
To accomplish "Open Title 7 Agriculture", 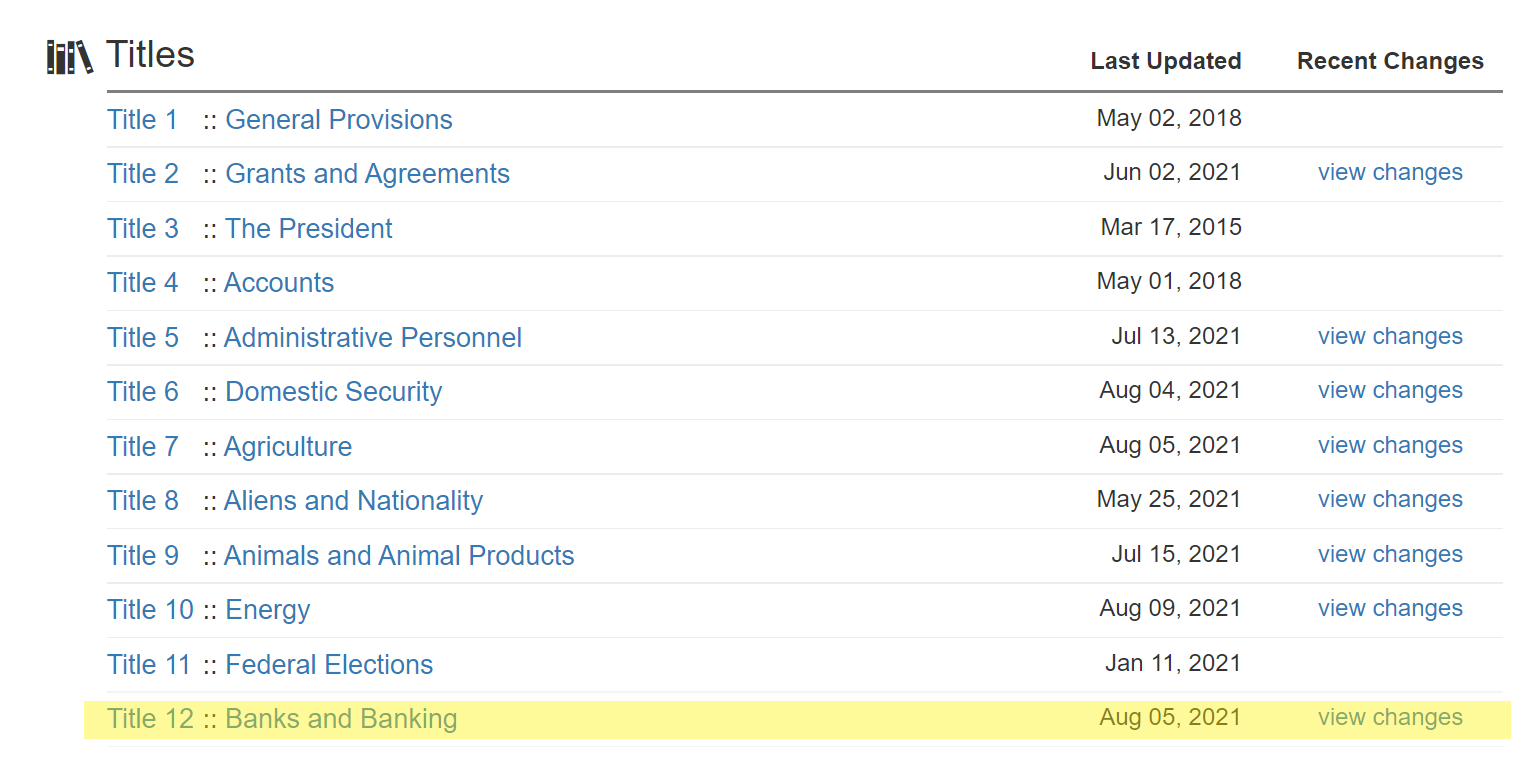I will click(229, 447).
